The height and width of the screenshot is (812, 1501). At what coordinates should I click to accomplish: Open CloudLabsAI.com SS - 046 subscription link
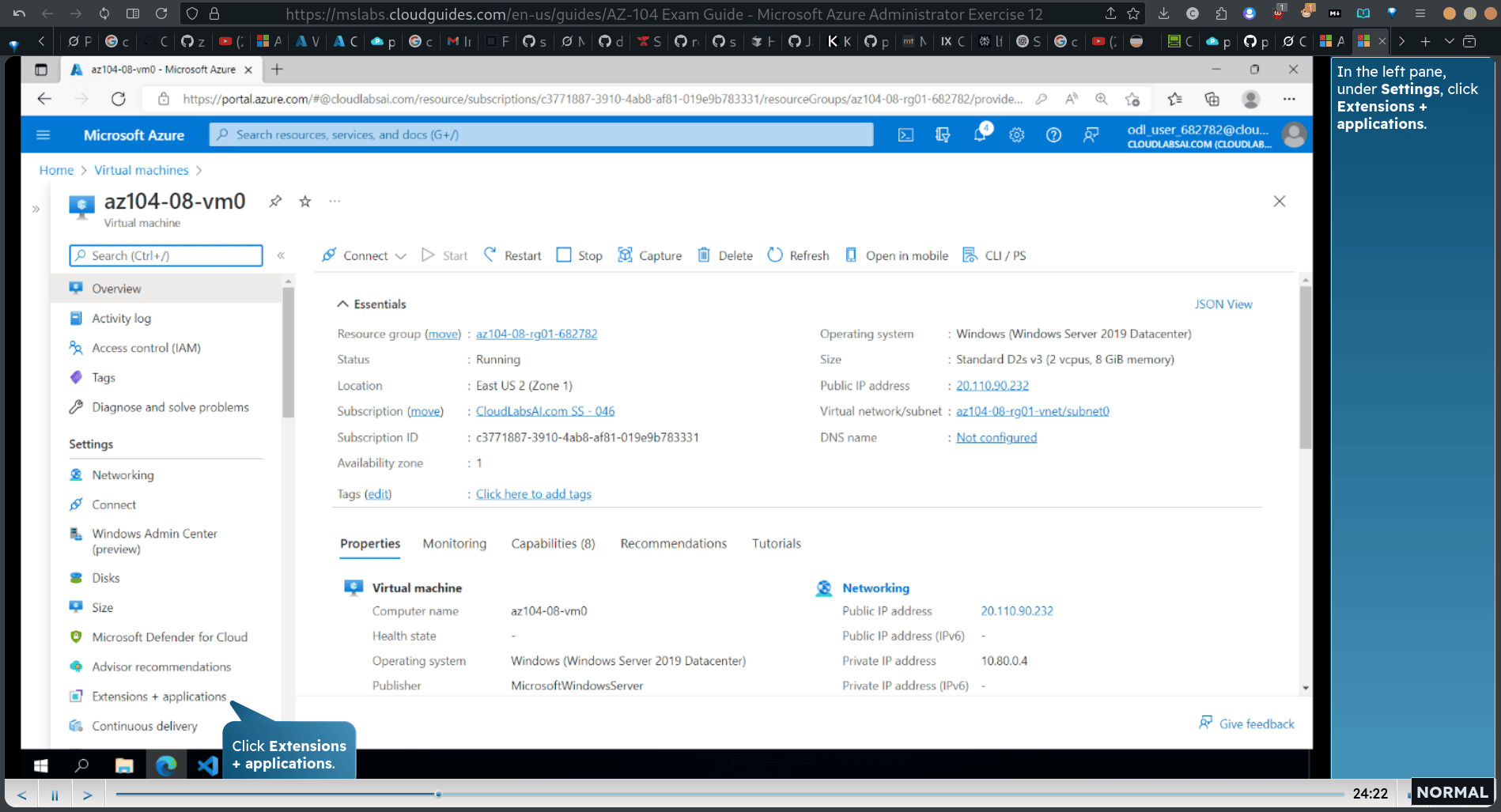tap(545, 411)
